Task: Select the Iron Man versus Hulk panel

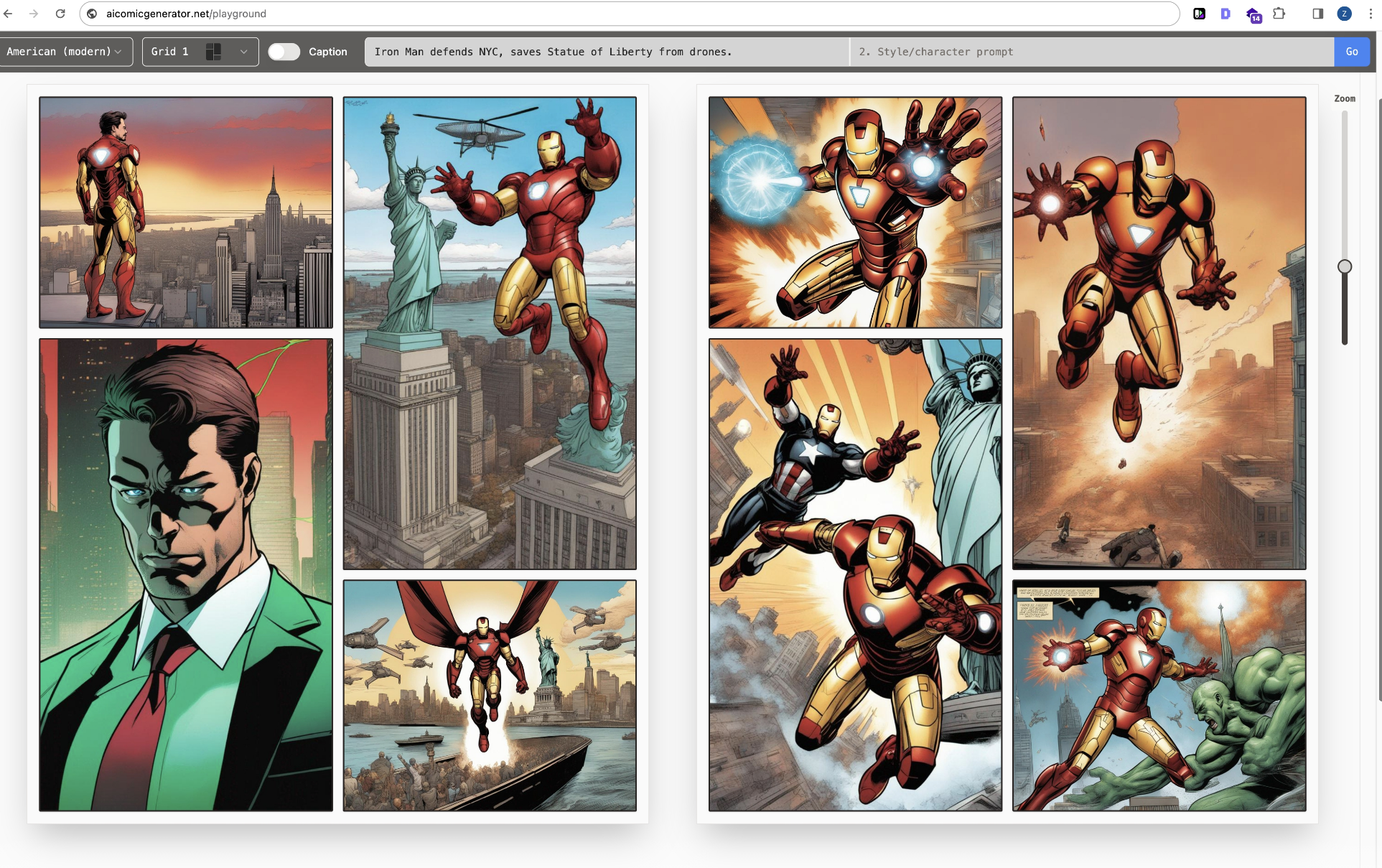Action: [1159, 696]
